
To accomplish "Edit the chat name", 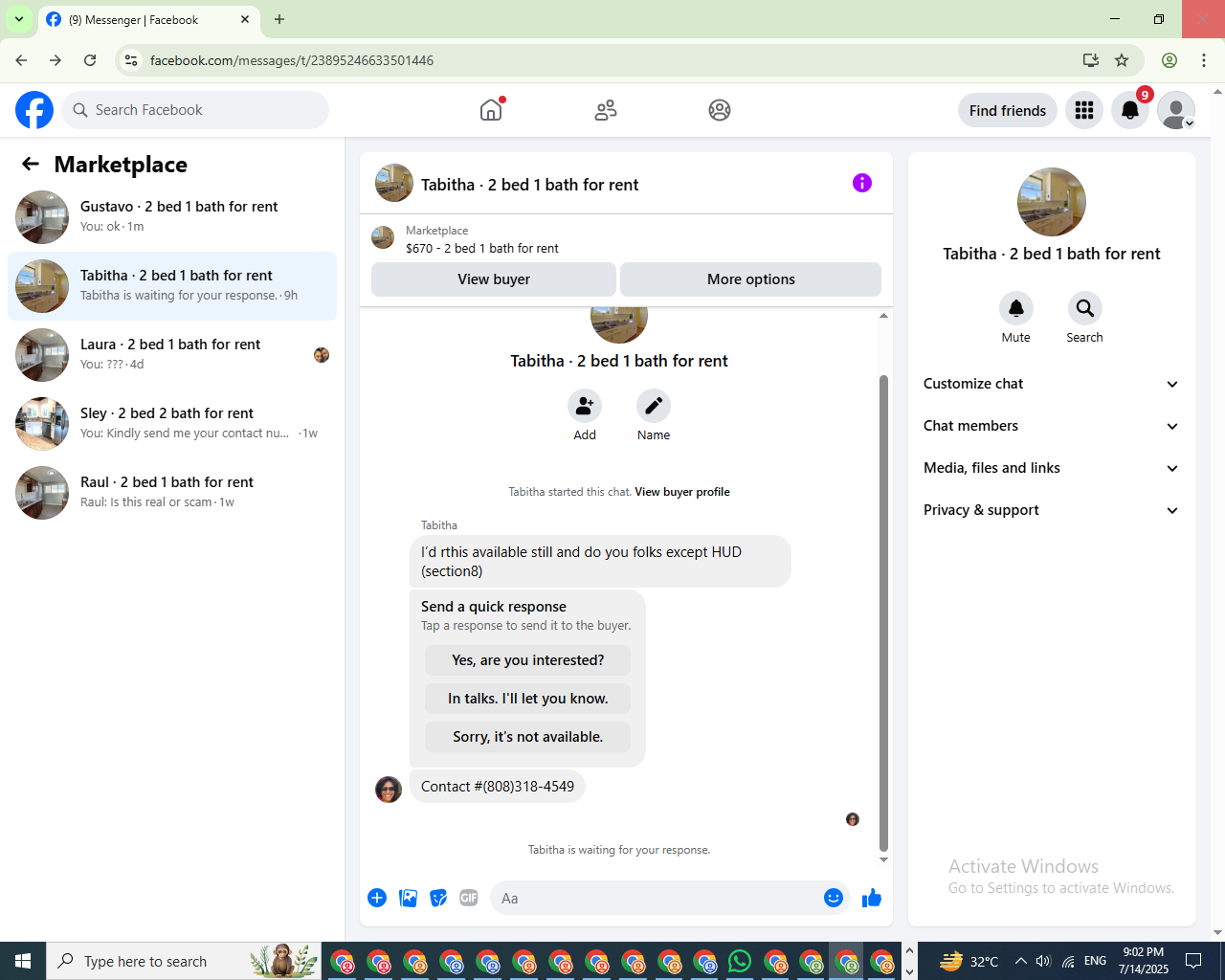I will coord(654,406).
